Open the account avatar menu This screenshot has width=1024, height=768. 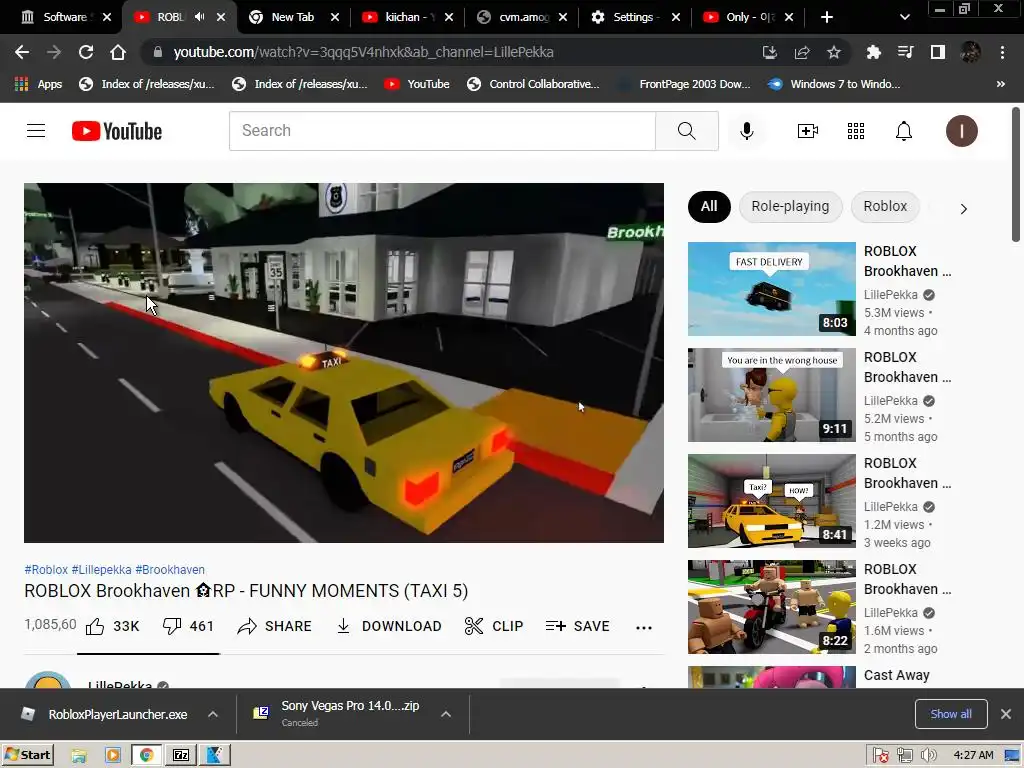pyautogui.click(x=961, y=131)
